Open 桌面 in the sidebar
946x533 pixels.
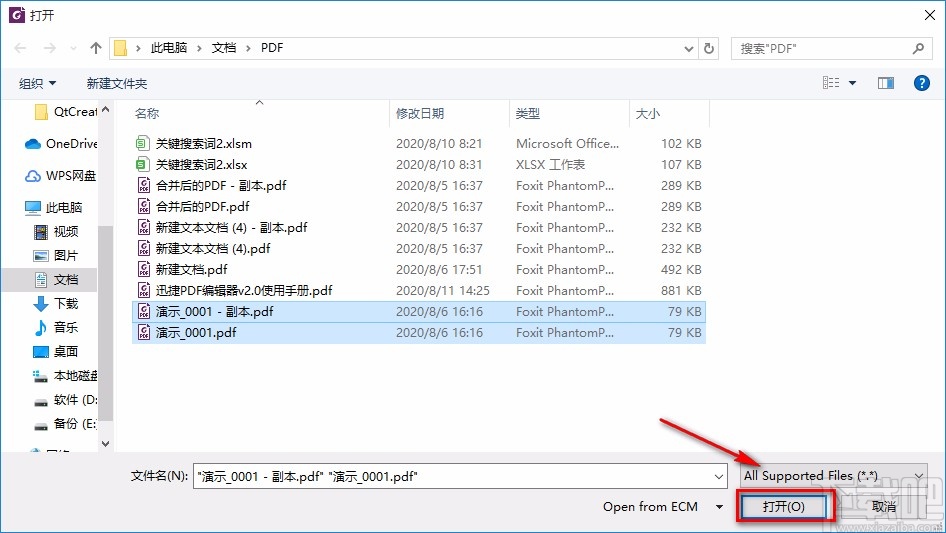(x=56, y=351)
